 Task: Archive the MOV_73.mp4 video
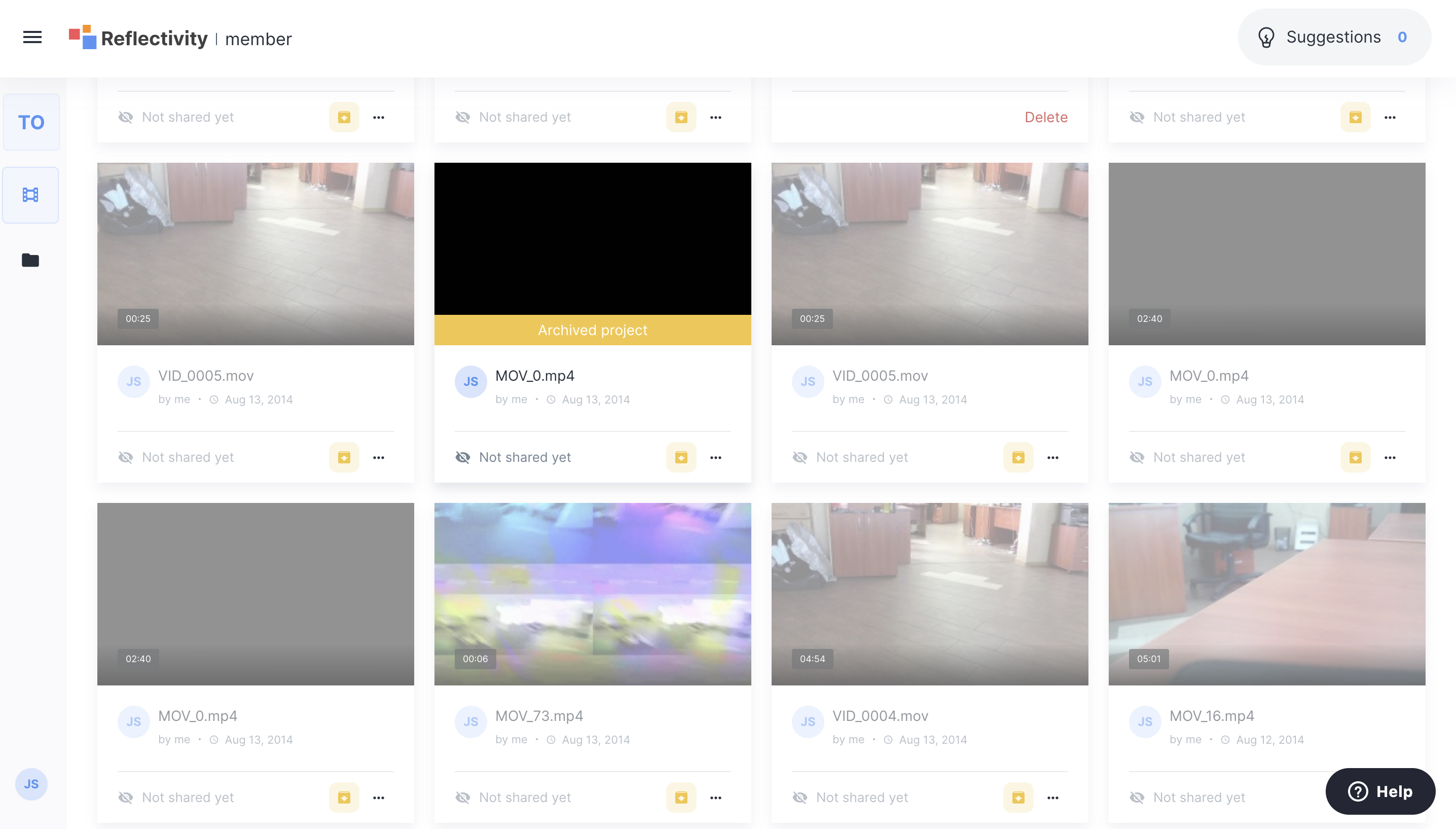(681, 797)
